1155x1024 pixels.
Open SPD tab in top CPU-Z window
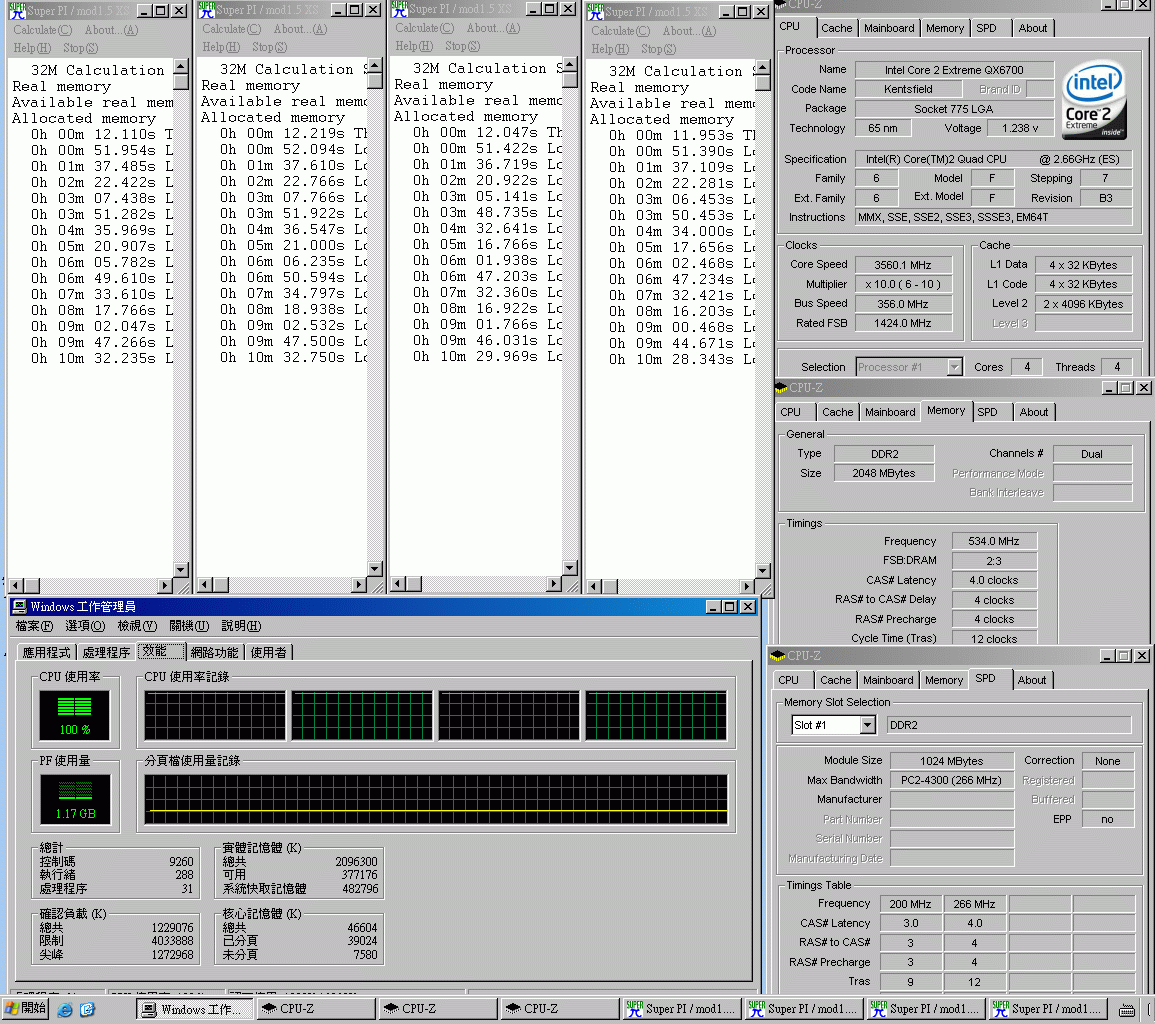pyautogui.click(x=986, y=28)
